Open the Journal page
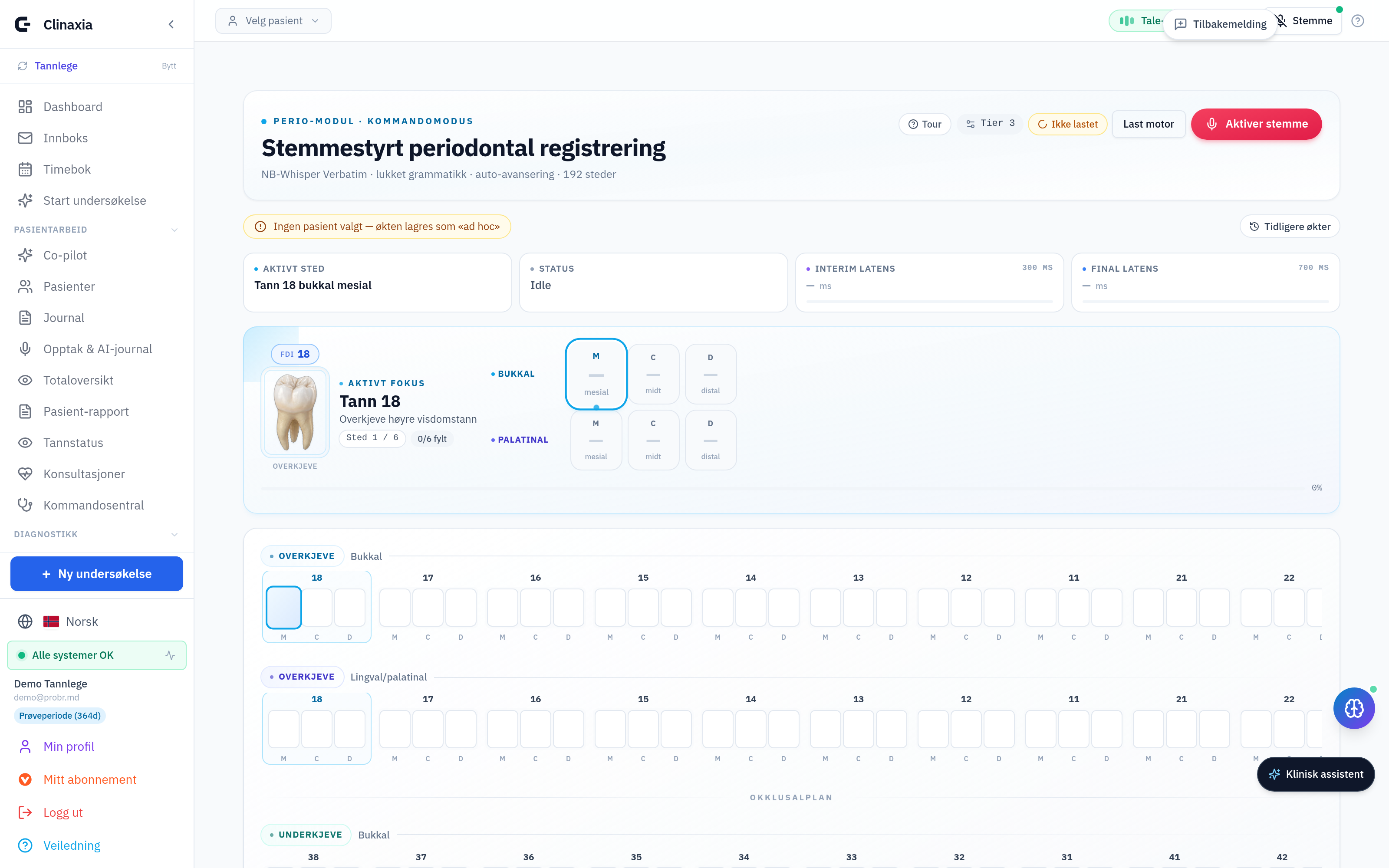The image size is (1389, 868). (97, 317)
